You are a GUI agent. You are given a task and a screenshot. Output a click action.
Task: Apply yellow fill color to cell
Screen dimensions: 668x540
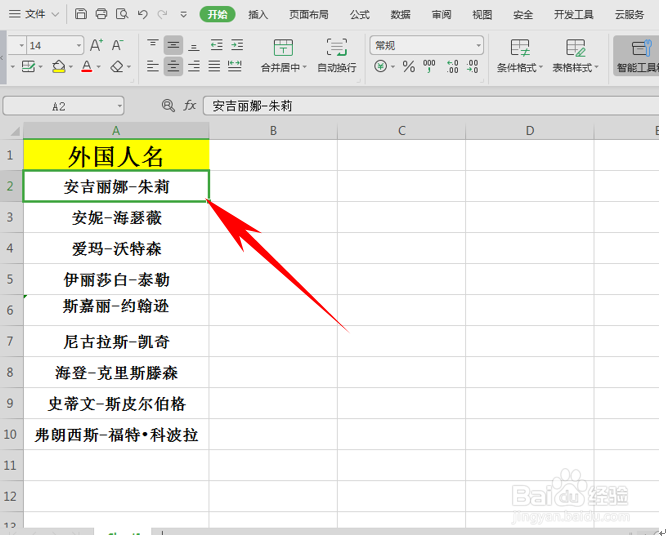pyautogui.click(x=58, y=66)
